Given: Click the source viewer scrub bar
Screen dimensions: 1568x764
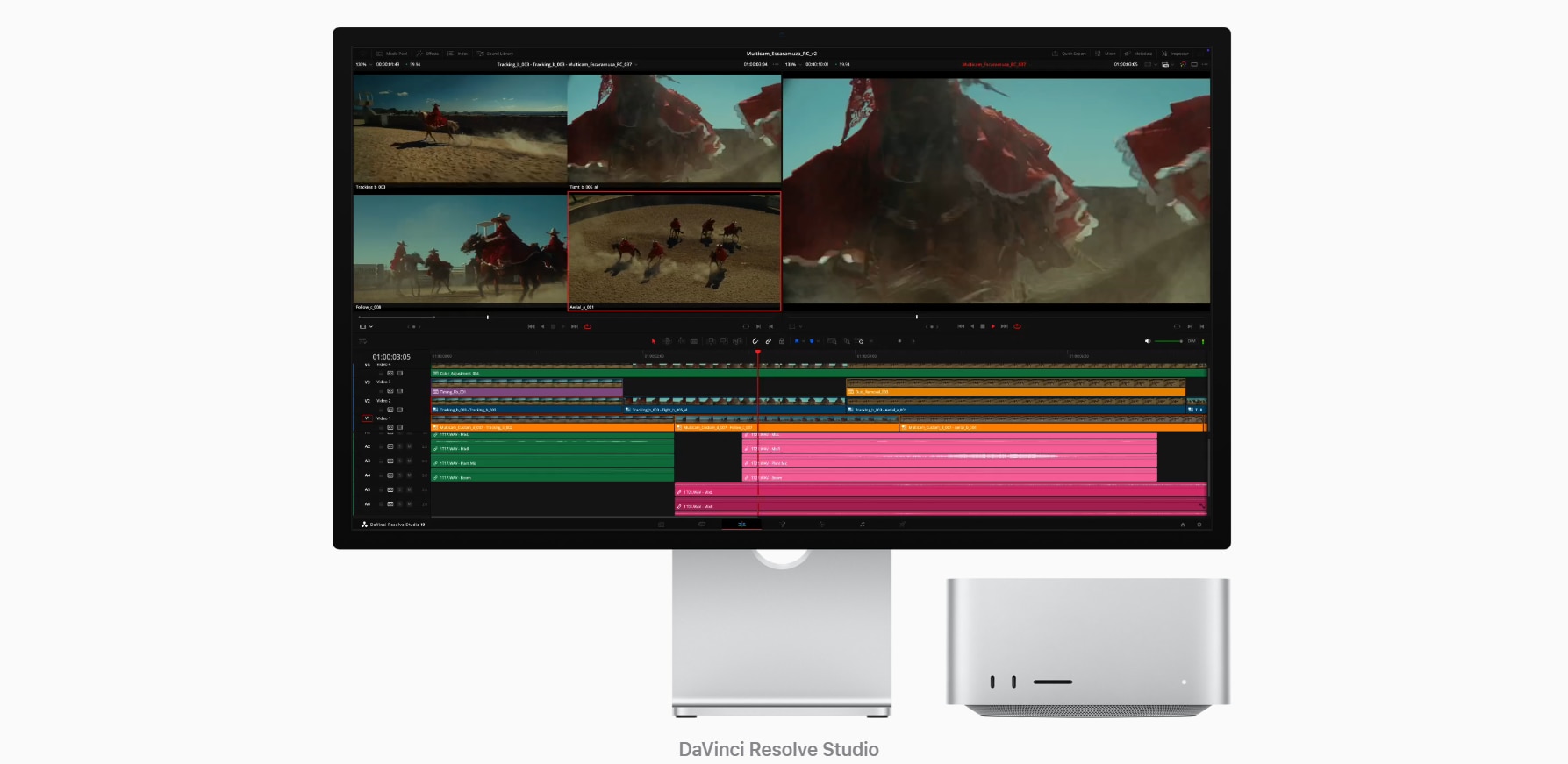Looking at the screenshot, I should [567, 317].
